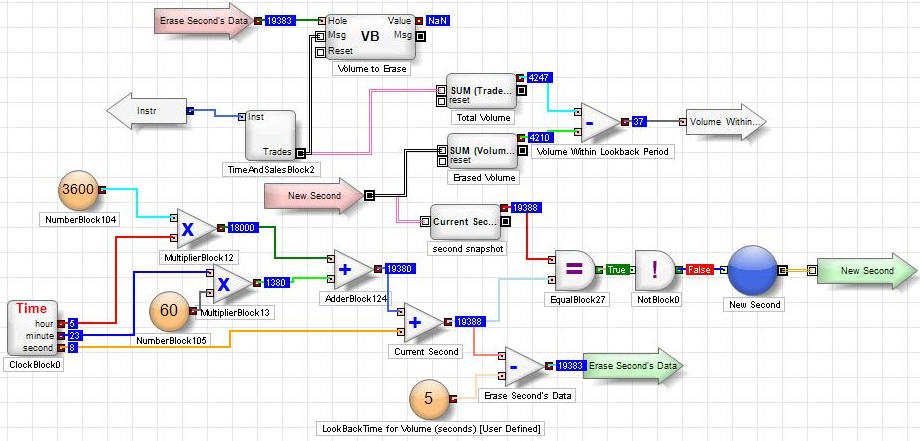Click reset port on Total Volume SUM block
The height and width of the screenshot is (441, 920).
coord(441,100)
